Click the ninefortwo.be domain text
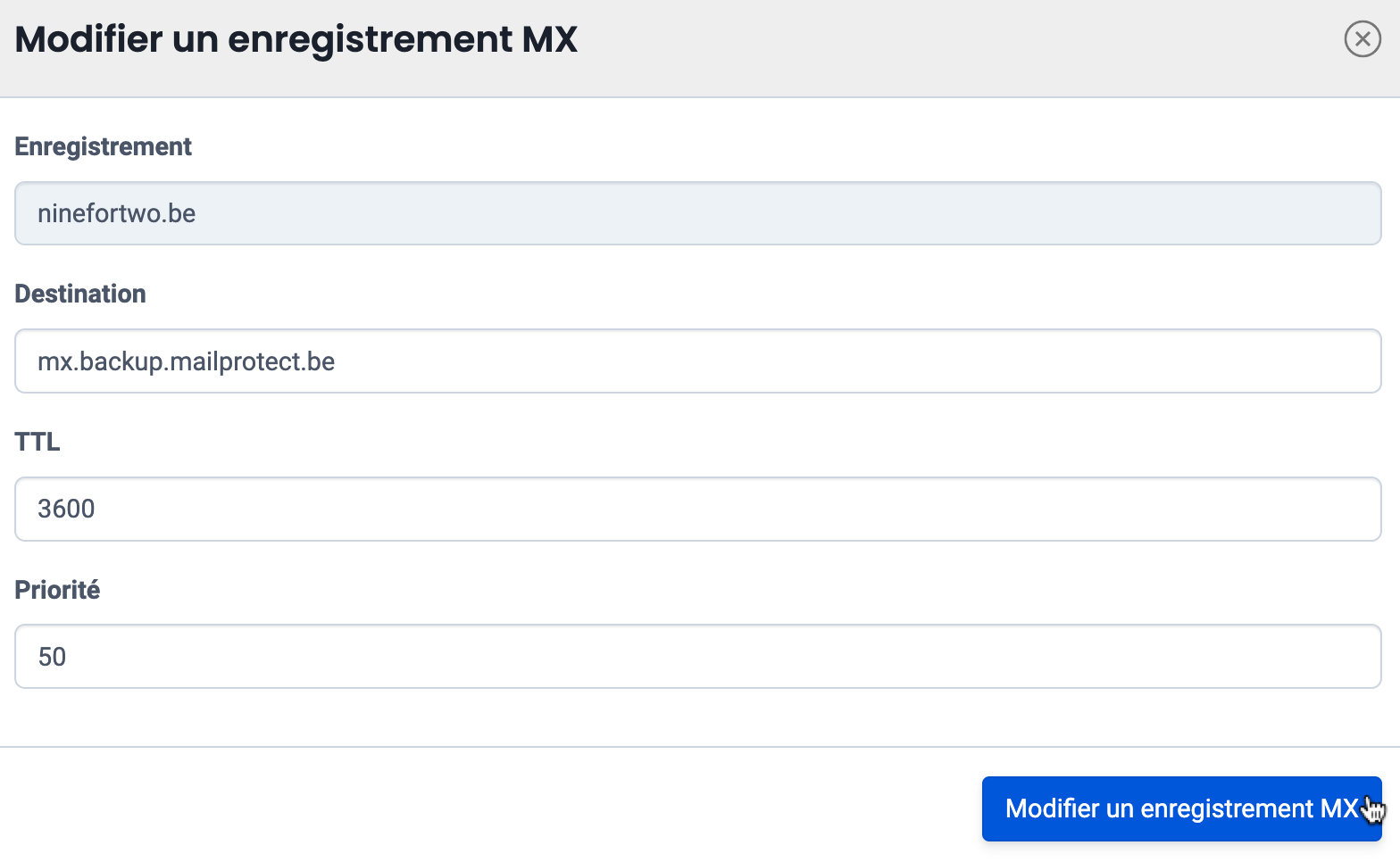 (x=116, y=213)
